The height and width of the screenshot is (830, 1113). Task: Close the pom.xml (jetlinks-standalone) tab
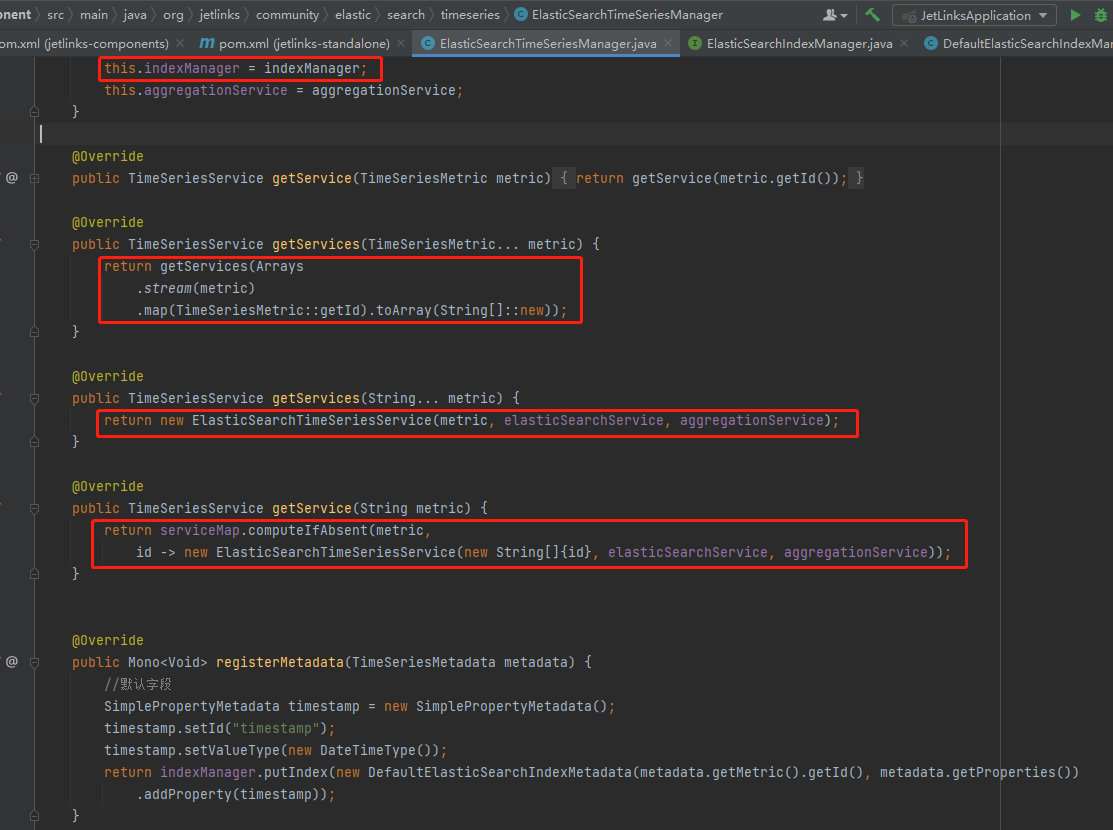click(x=400, y=44)
